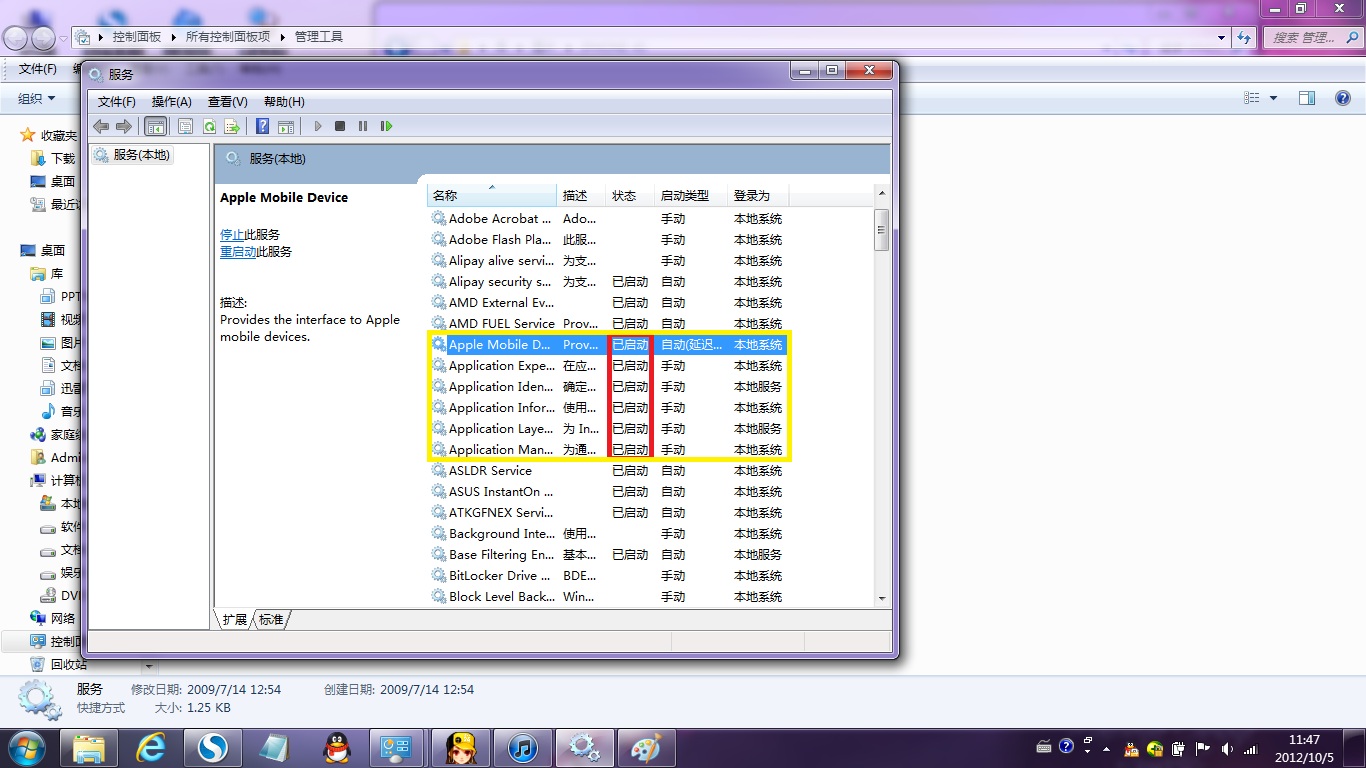
Task: Click 所有控制面板项 in the address breadcrumb
Action: point(228,37)
